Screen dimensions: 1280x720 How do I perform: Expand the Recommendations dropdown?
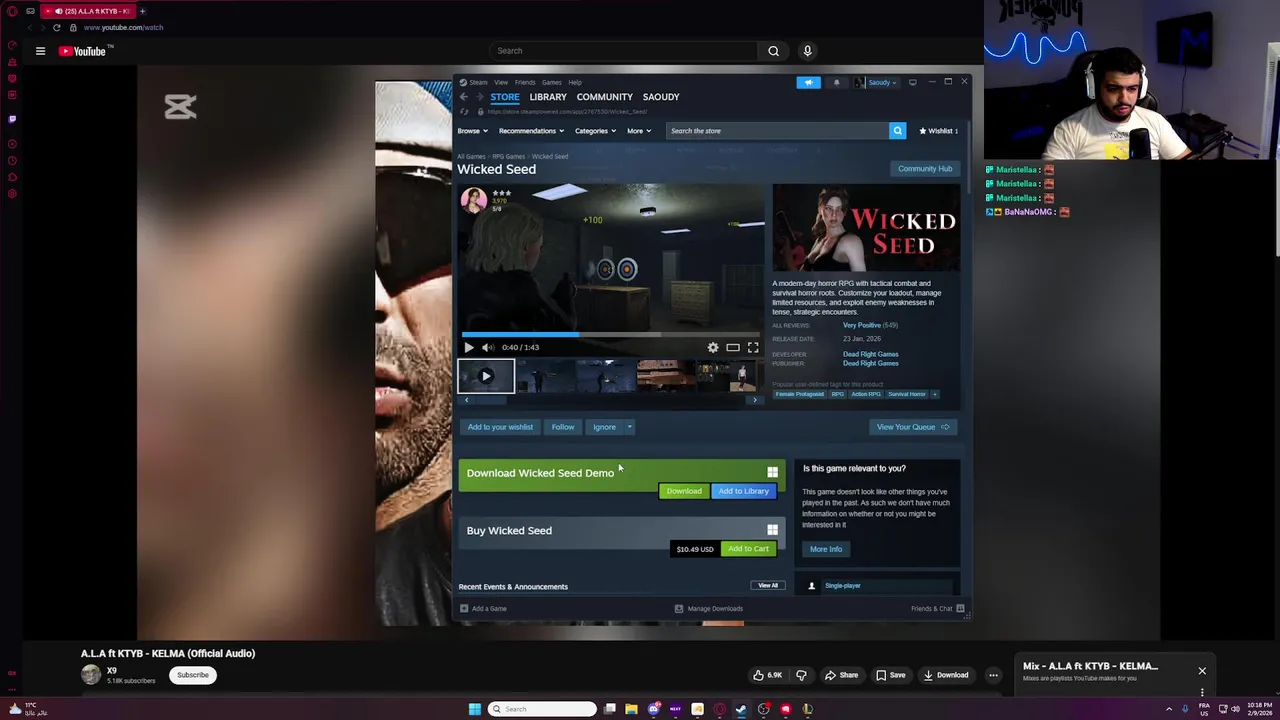click(531, 131)
